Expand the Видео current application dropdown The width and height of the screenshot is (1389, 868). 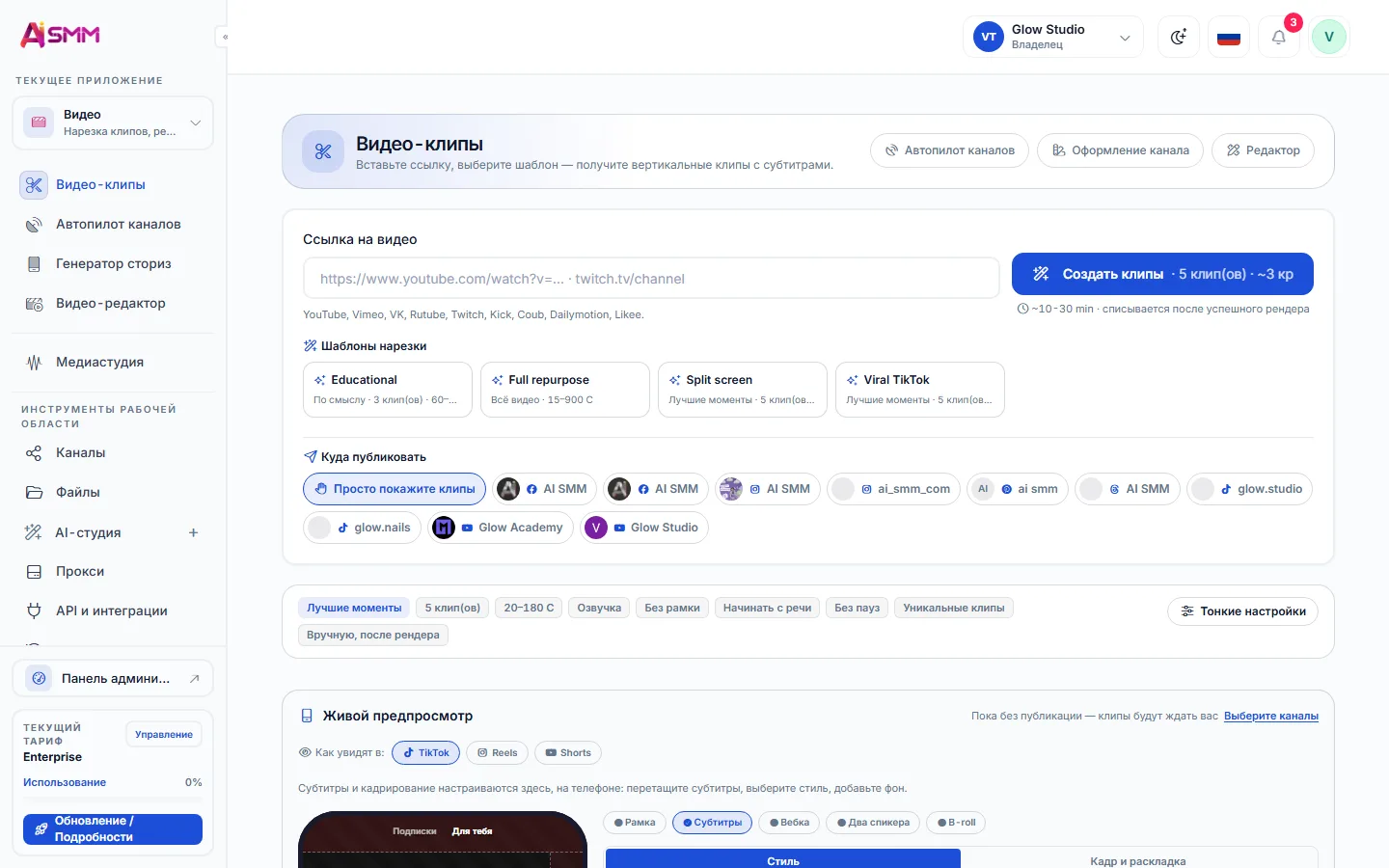113,122
